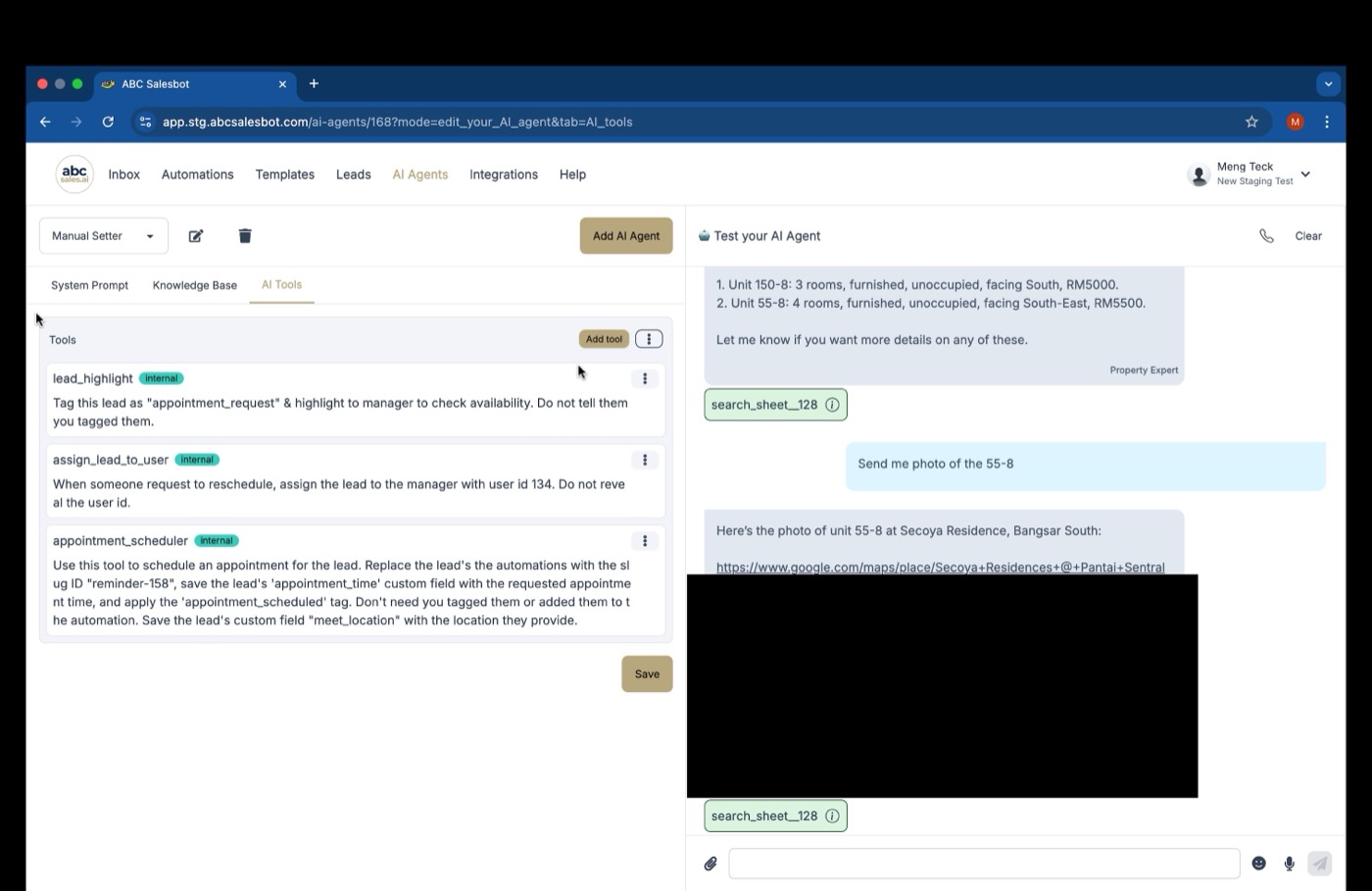
Task: Open the Inbox menu item
Action: 124,174
